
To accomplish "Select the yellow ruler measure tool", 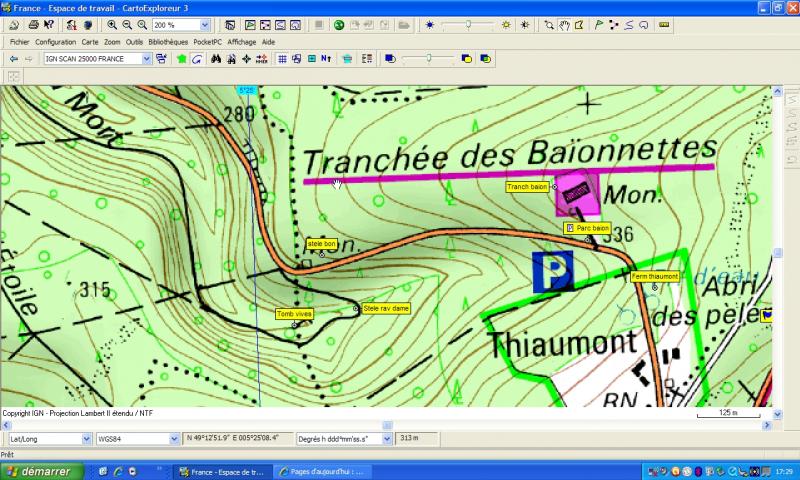I will [664, 24].
